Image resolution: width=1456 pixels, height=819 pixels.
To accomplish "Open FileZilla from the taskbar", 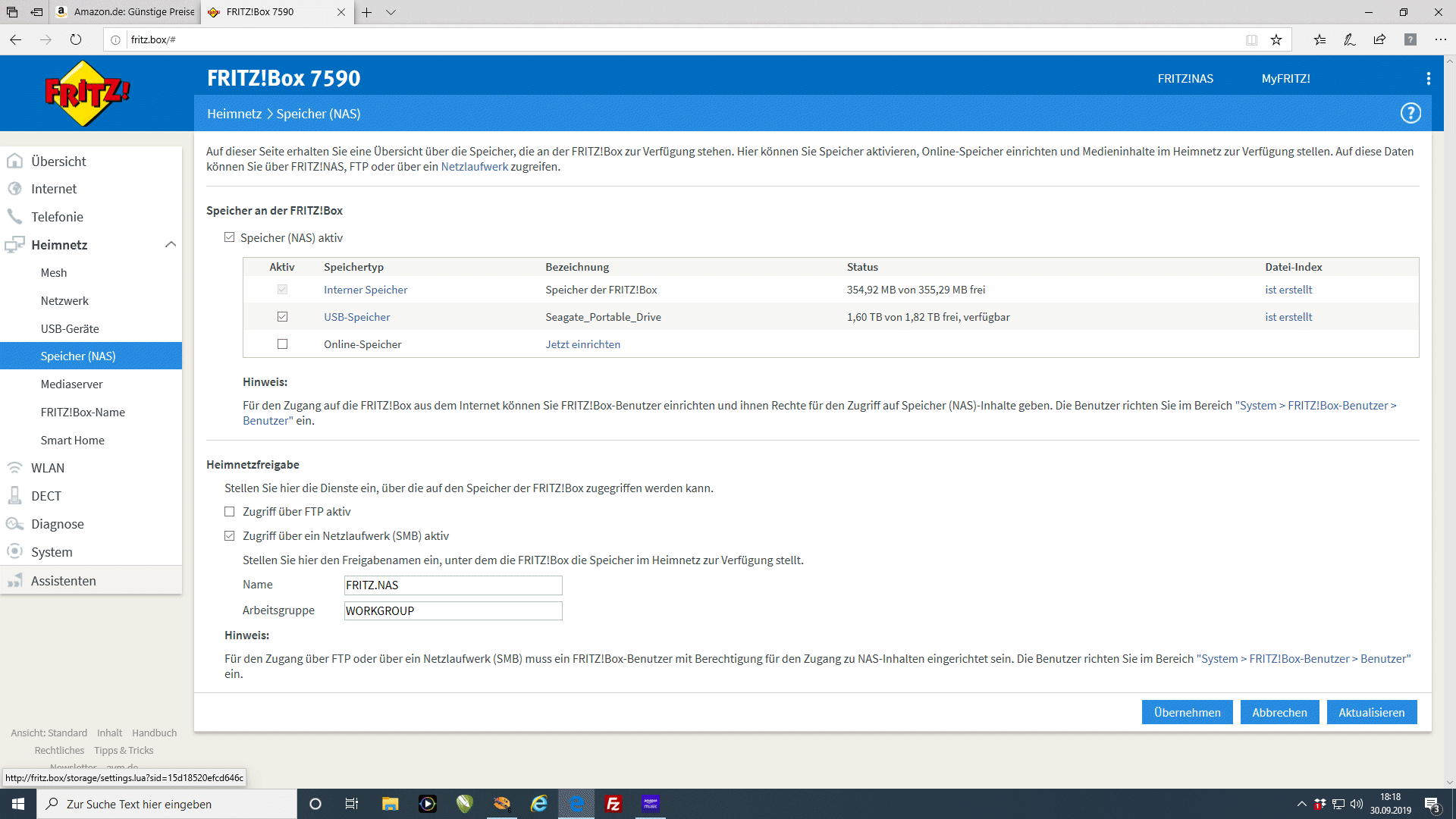I will 613,804.
